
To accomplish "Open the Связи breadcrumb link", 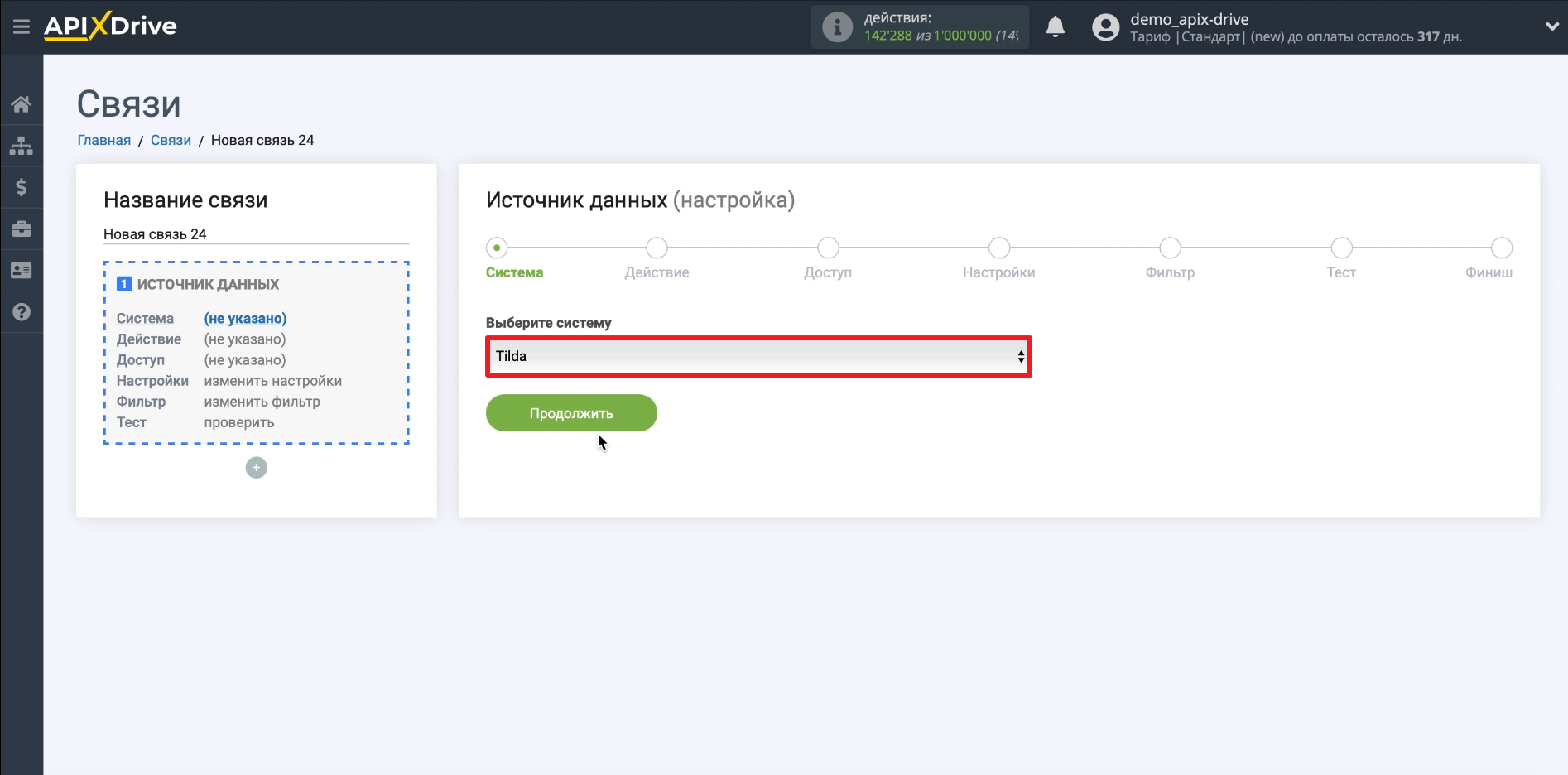I will coord(171,140).
